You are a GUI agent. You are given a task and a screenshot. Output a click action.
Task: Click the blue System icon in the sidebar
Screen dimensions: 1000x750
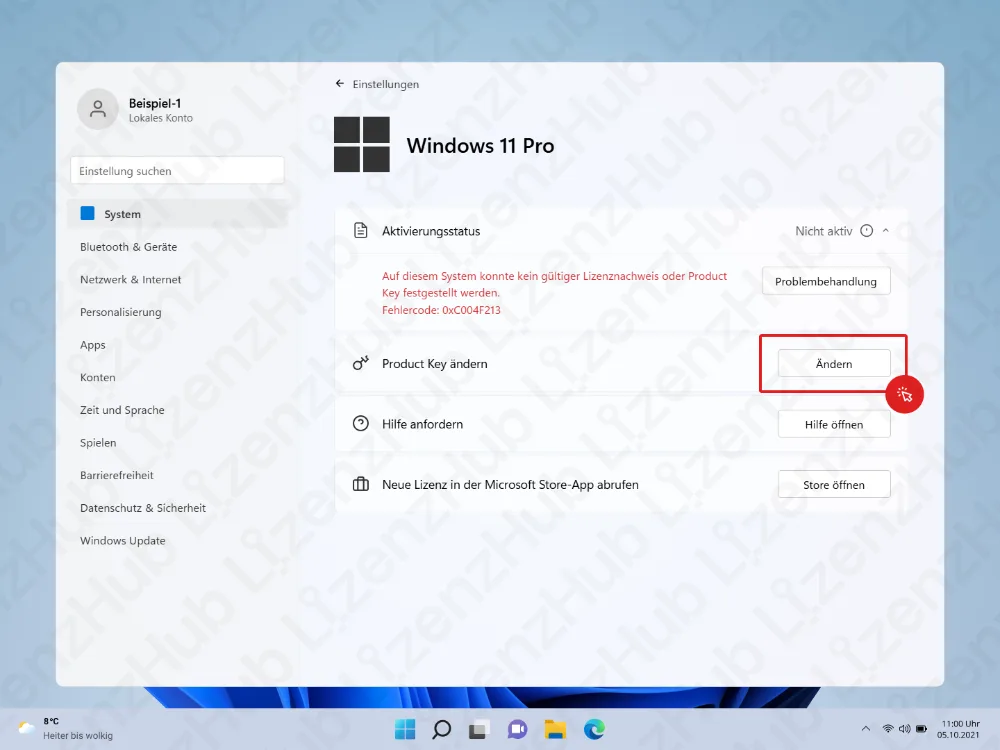tap(87, 213)
